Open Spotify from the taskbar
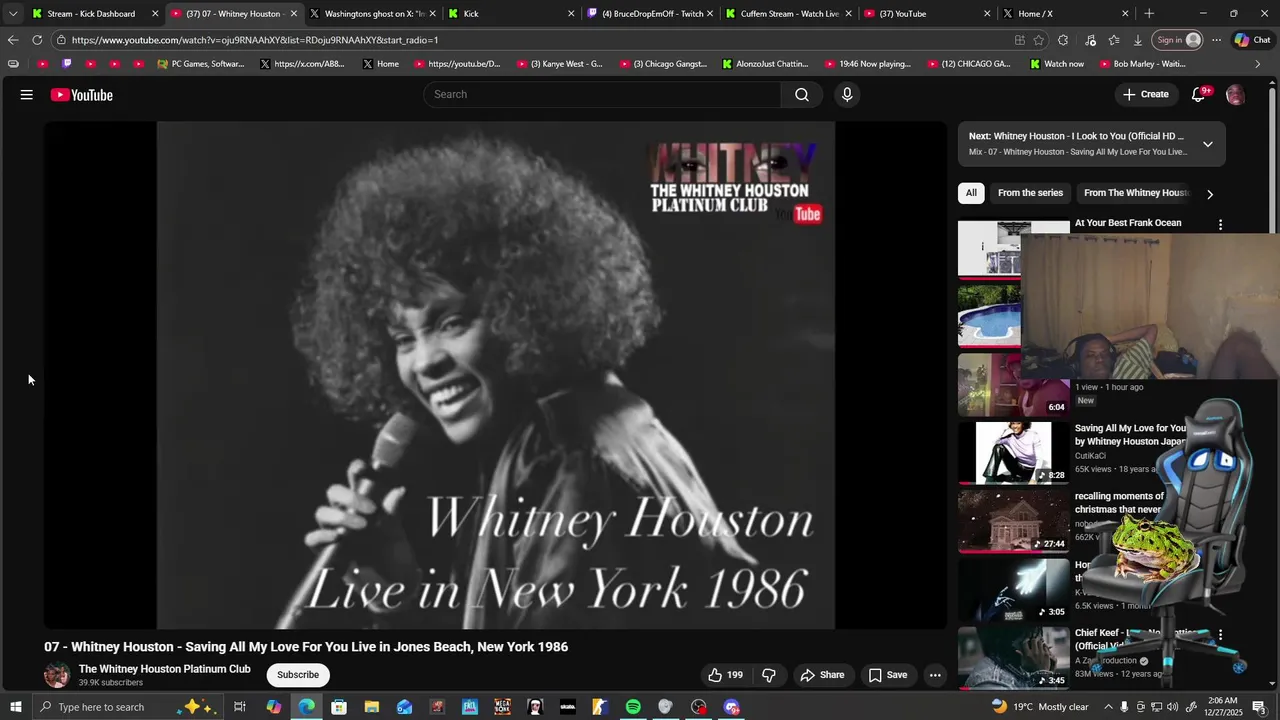This screenshot has height=720, width=1280. (633, 707)
